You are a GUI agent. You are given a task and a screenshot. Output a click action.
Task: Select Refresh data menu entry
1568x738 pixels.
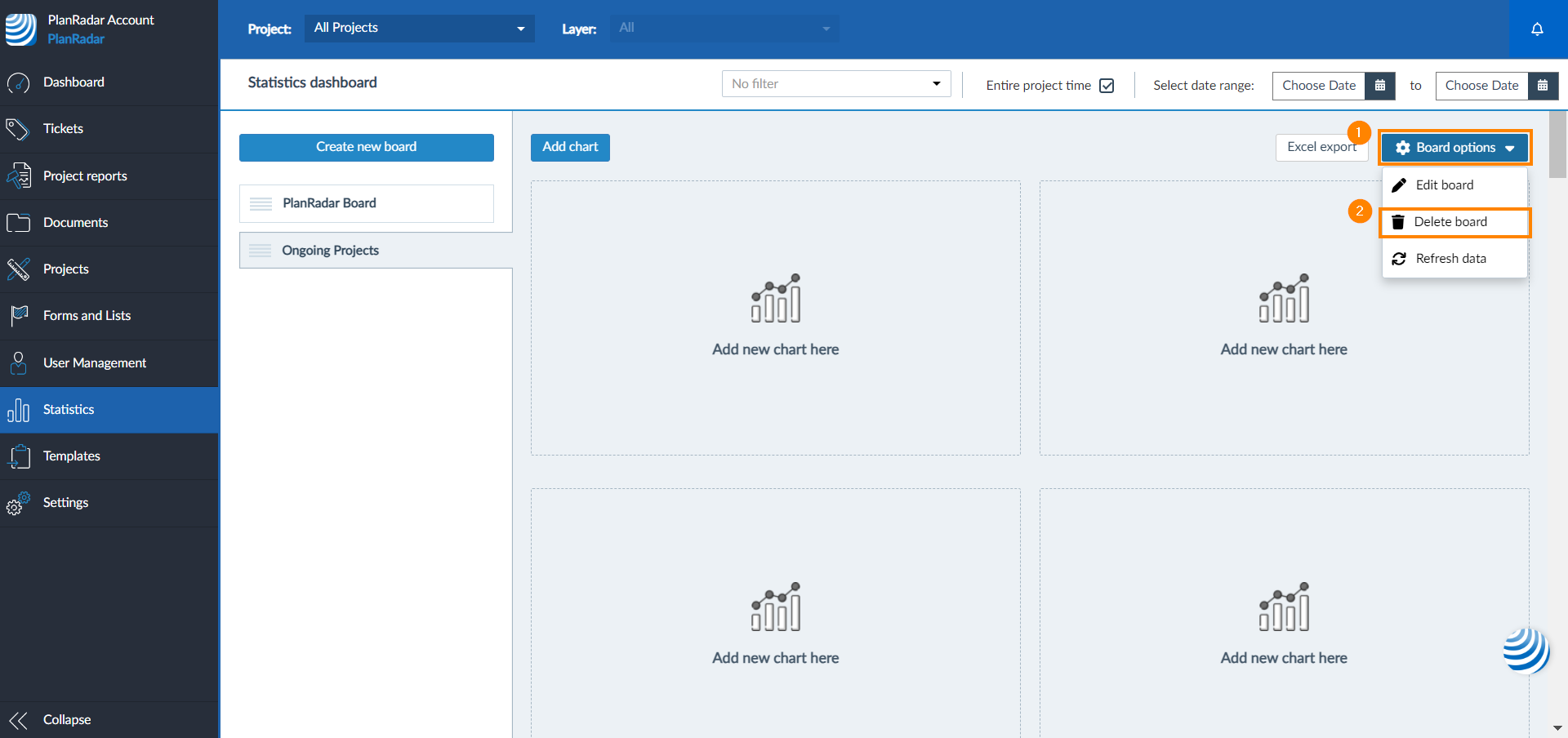pyautogui.click(x=1450, y=259)
